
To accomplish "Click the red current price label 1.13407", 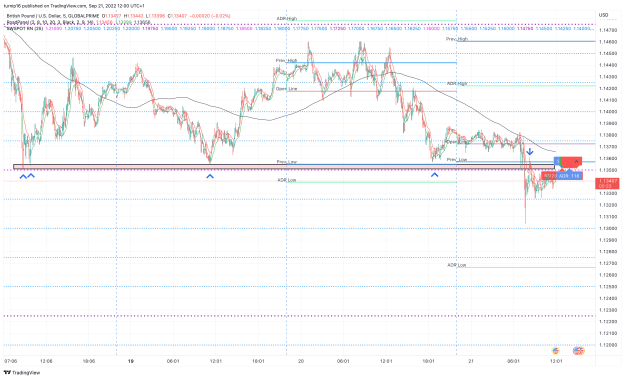I will coord(607,183).
